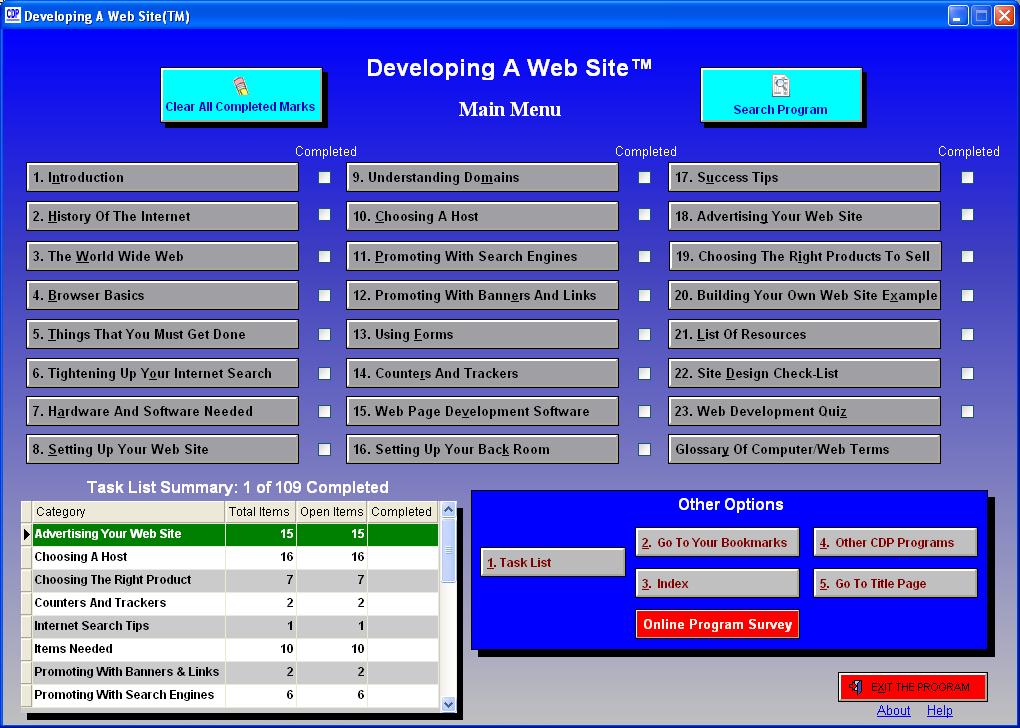
Task: Open 14. Counters And Trackers
Action: click(x=483, y=373)
